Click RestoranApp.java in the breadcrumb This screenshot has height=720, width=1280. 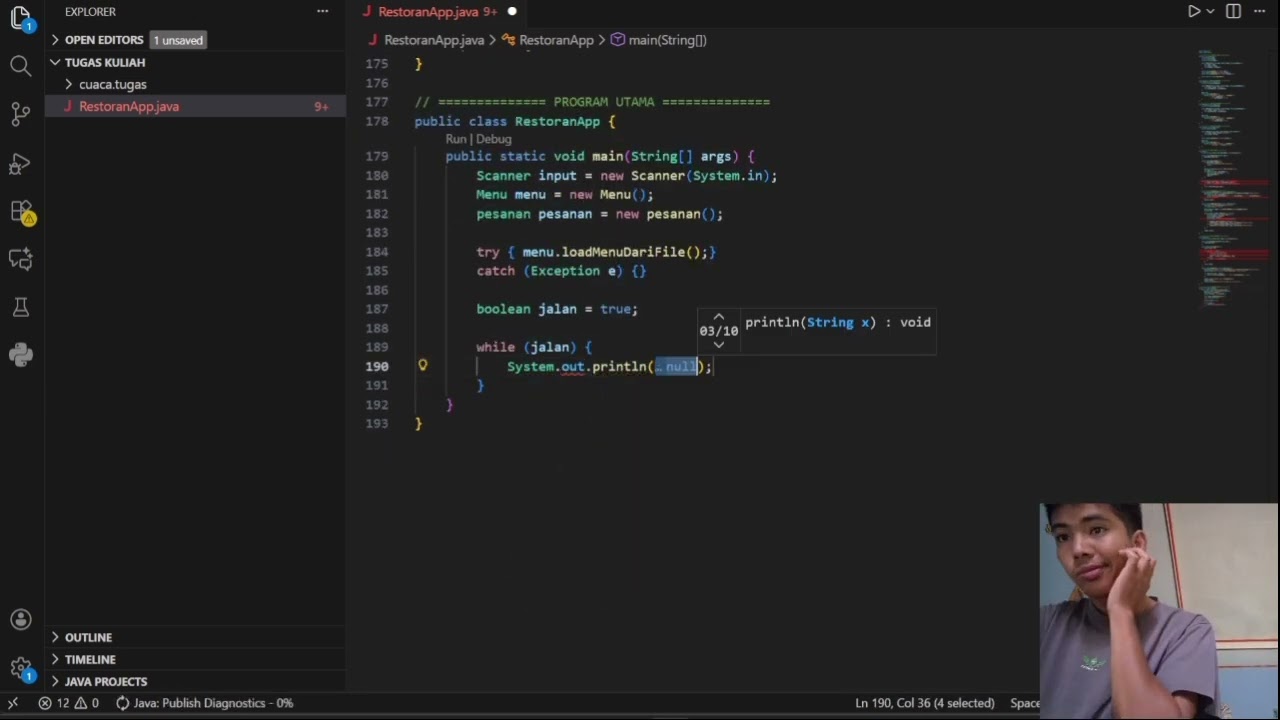click(x=434, y=40)
